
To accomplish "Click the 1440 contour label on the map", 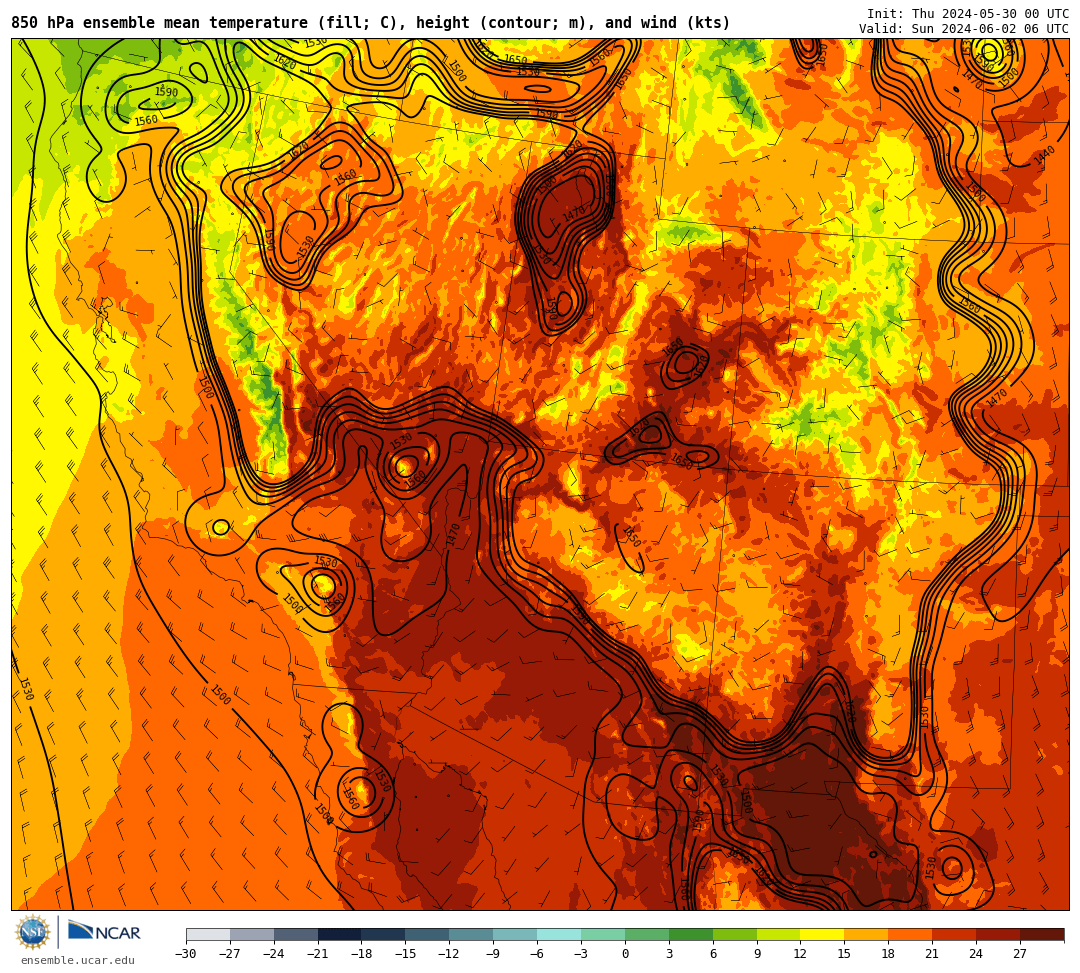I will pos(1044,156).
